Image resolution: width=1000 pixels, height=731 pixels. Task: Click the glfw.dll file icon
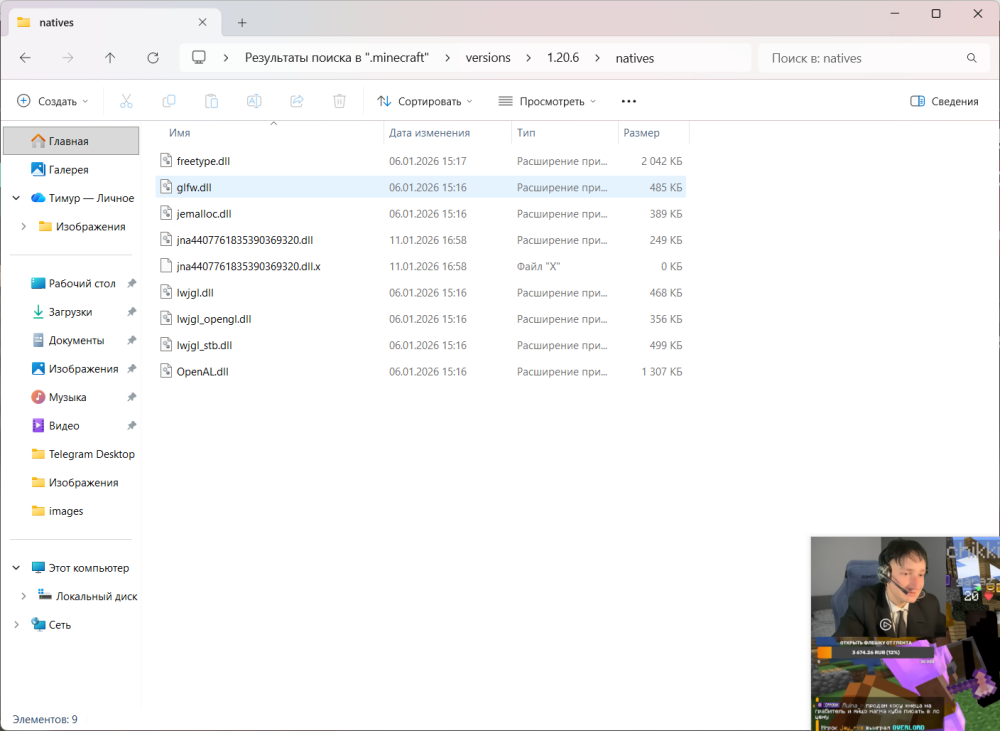166,187
